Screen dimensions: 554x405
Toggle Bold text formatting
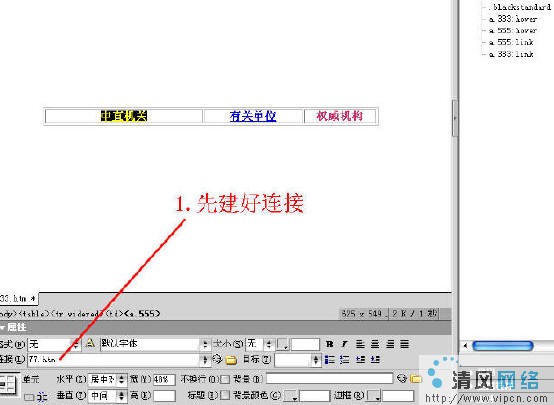330,344
